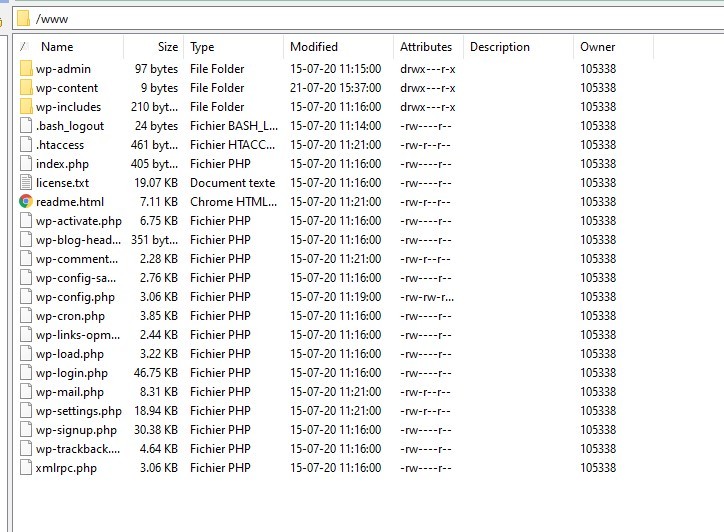Click the wp-admin folder icon
Screen dimensions: 724x532
click(26, 69)
